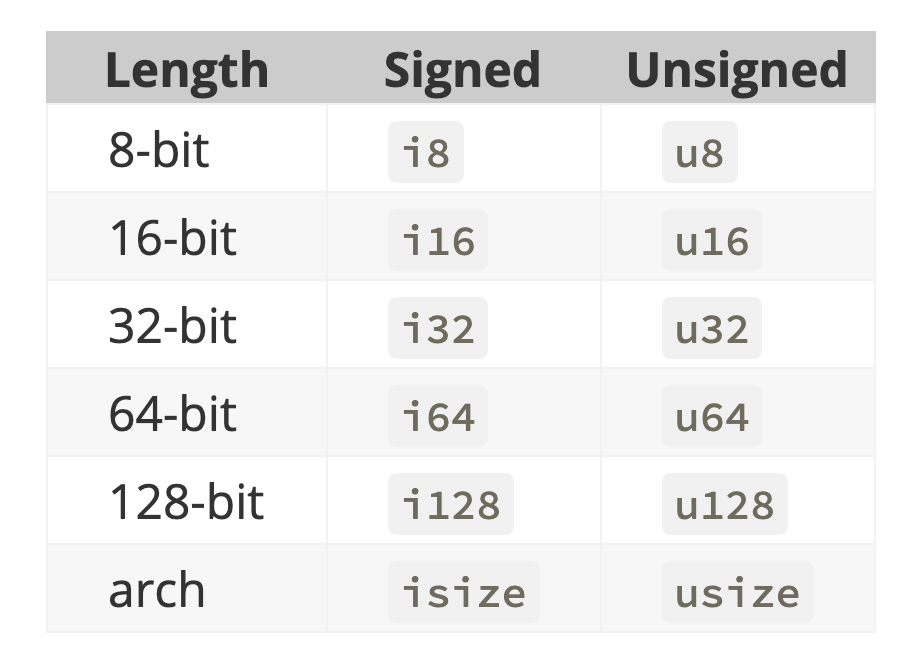Click the u16 type code
The image size is (900, 654).
pos(712,241)
